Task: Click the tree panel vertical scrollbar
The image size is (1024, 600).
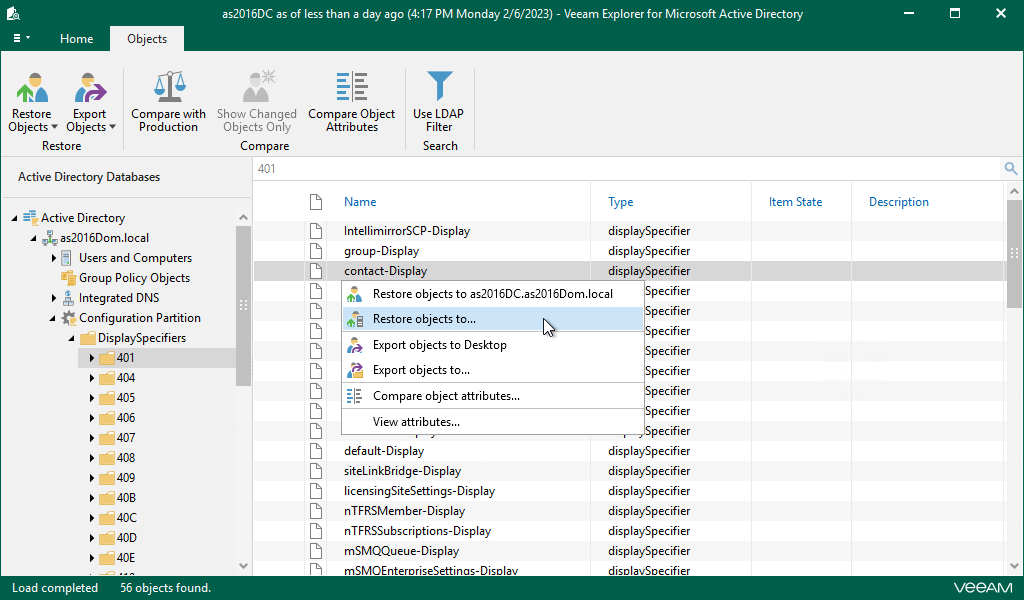Action: (243, 300)
